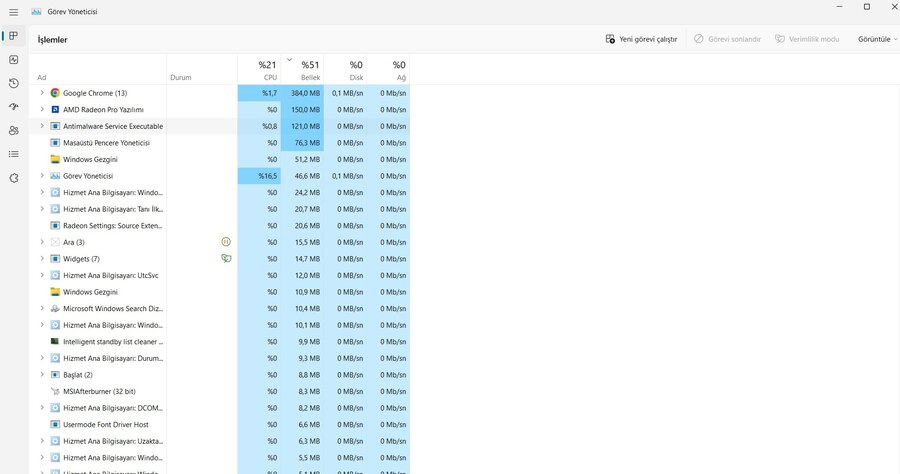Click the %1,7 CPU cell for Chrome

tap(259, 93)
